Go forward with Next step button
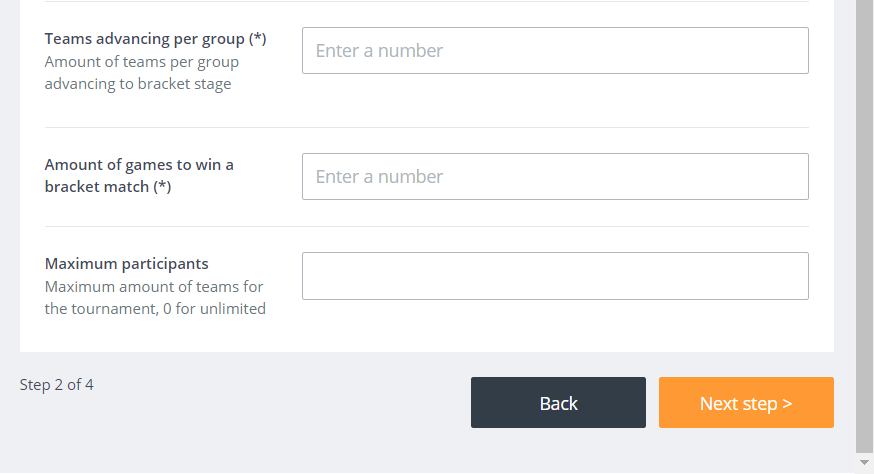The height and width of the screenshot is (474, 874). [745, 403]
